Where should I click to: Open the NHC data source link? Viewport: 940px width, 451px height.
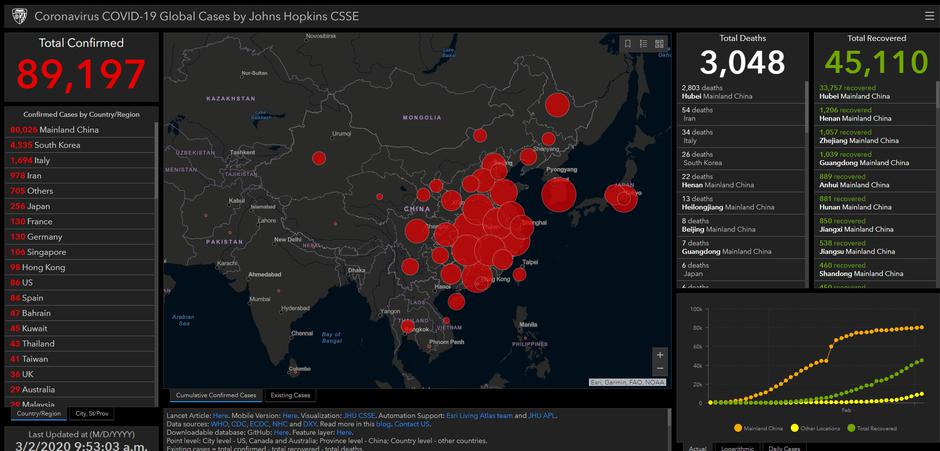[279, 424]
